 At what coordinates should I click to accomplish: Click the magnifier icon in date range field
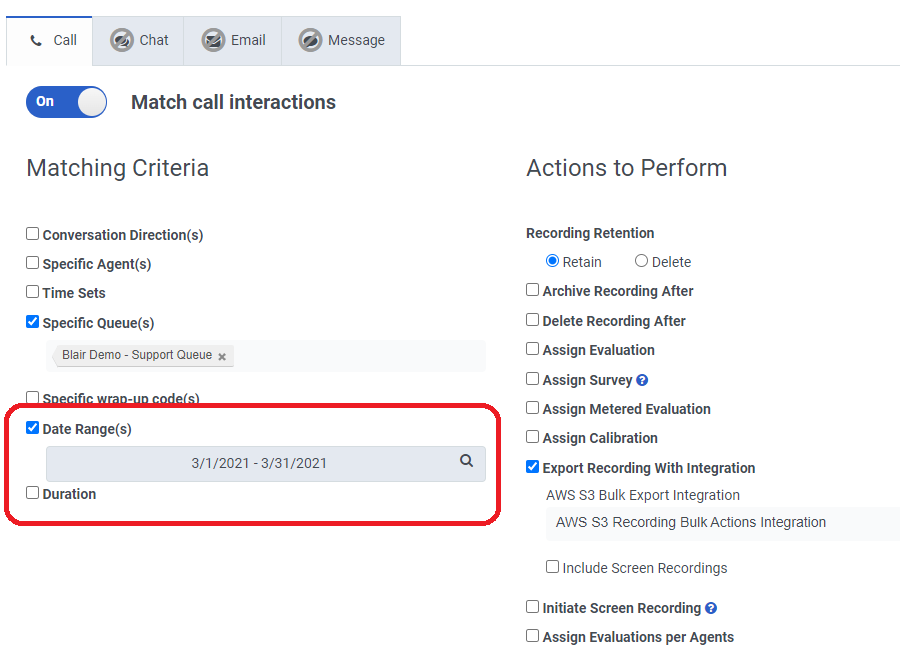coord(466,461)
